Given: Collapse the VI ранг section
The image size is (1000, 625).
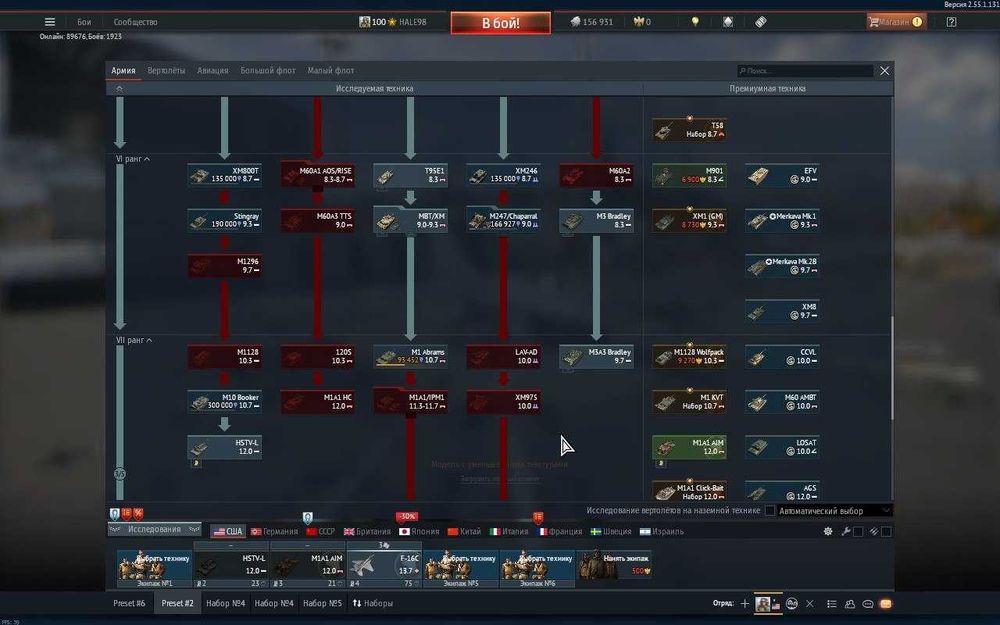Looking at the screenshot, I should pos(133,159).
